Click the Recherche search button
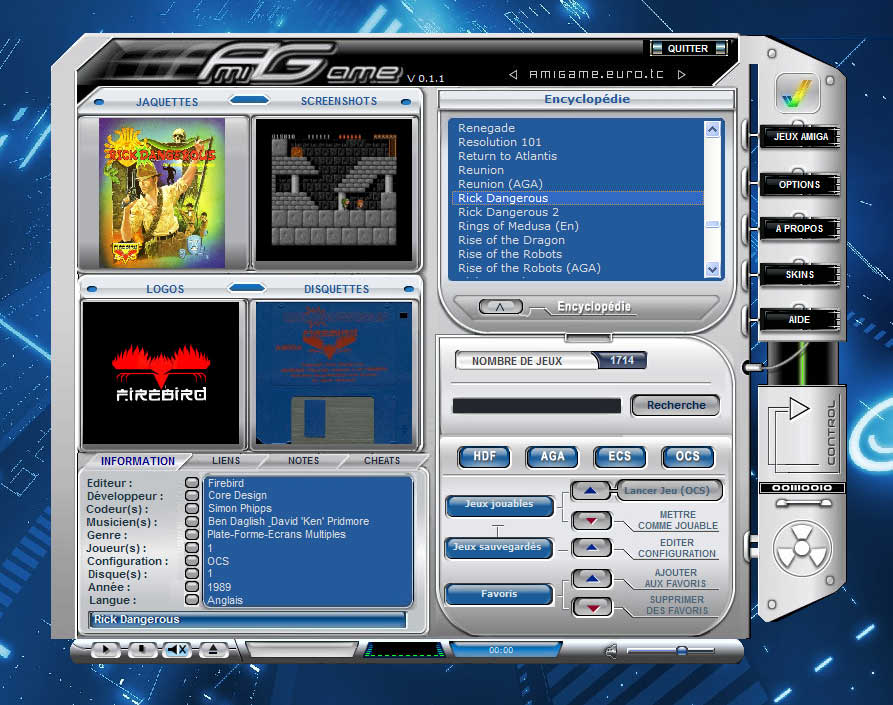 click(x=676, y=405)
